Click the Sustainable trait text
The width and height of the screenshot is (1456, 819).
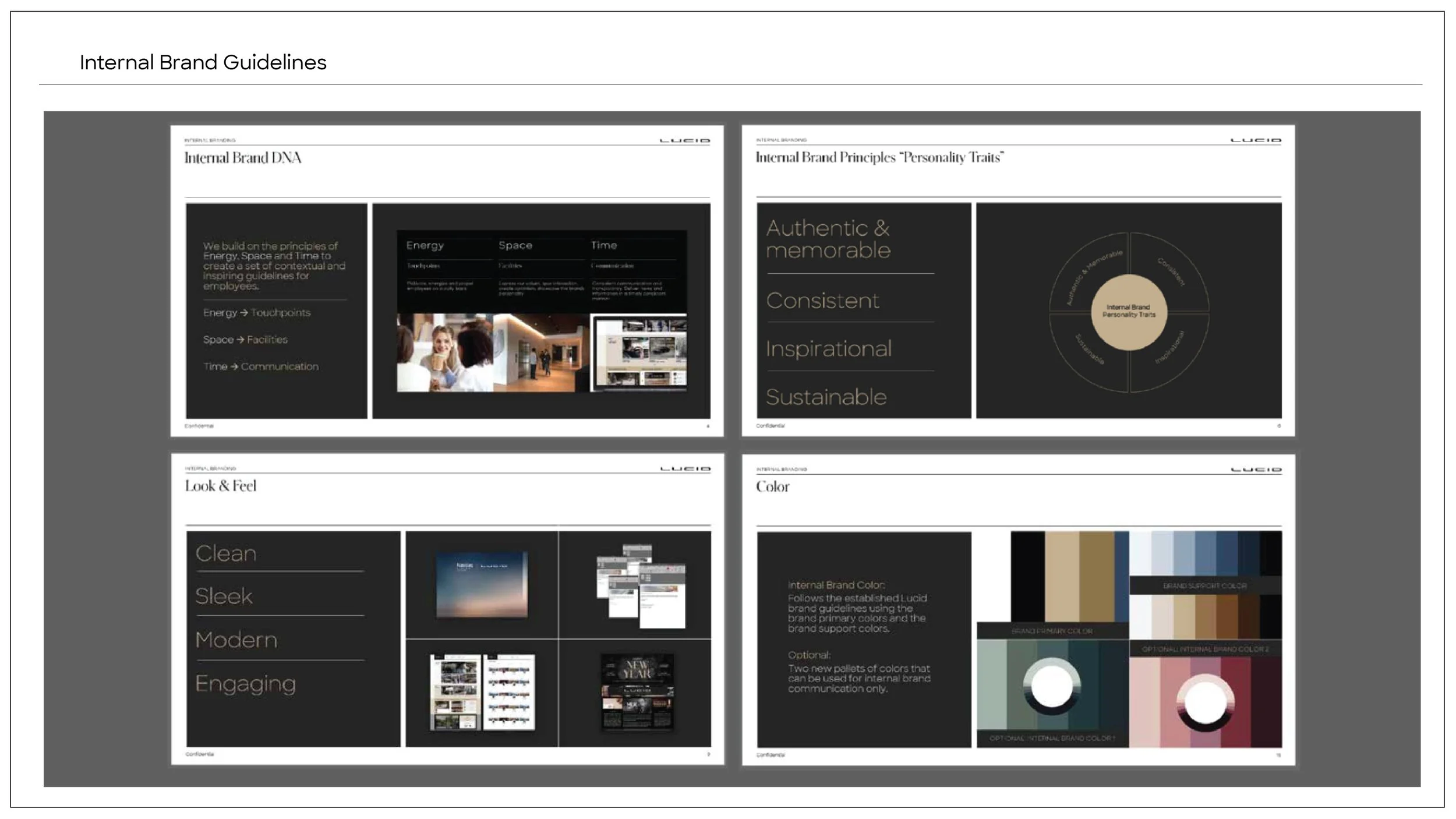(x=826, y=397)
